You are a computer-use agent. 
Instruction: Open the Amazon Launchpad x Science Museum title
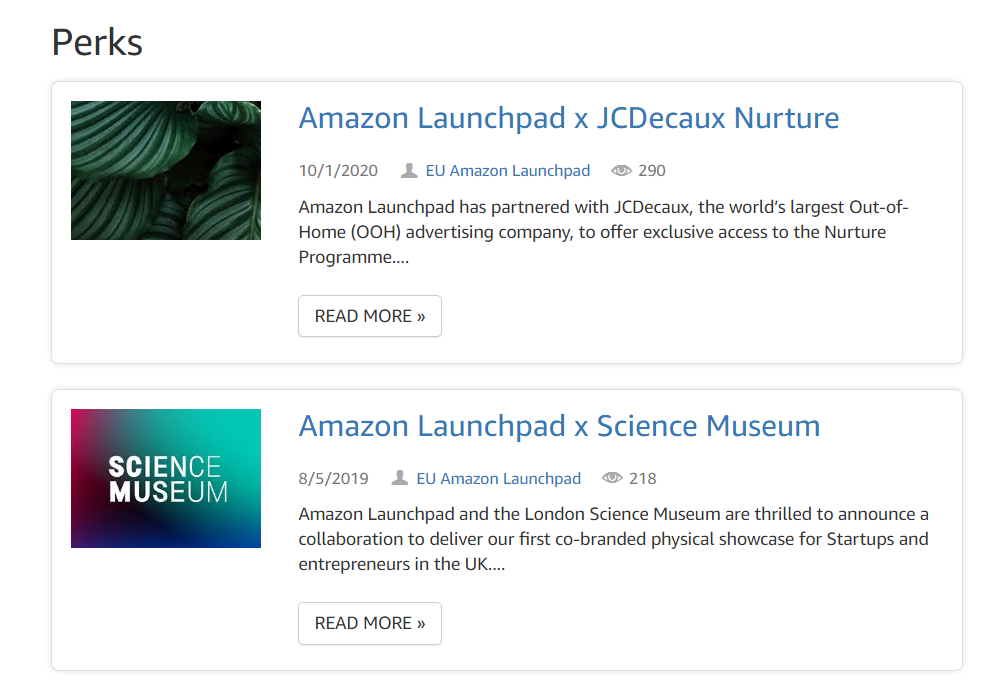point(559,426)
